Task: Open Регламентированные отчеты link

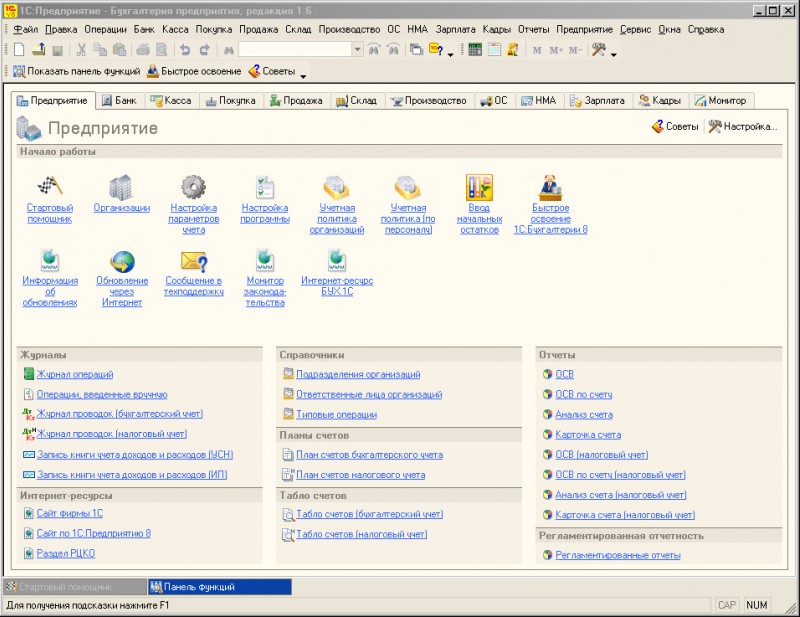Action: pyautogui.click(x=618, y=555)
